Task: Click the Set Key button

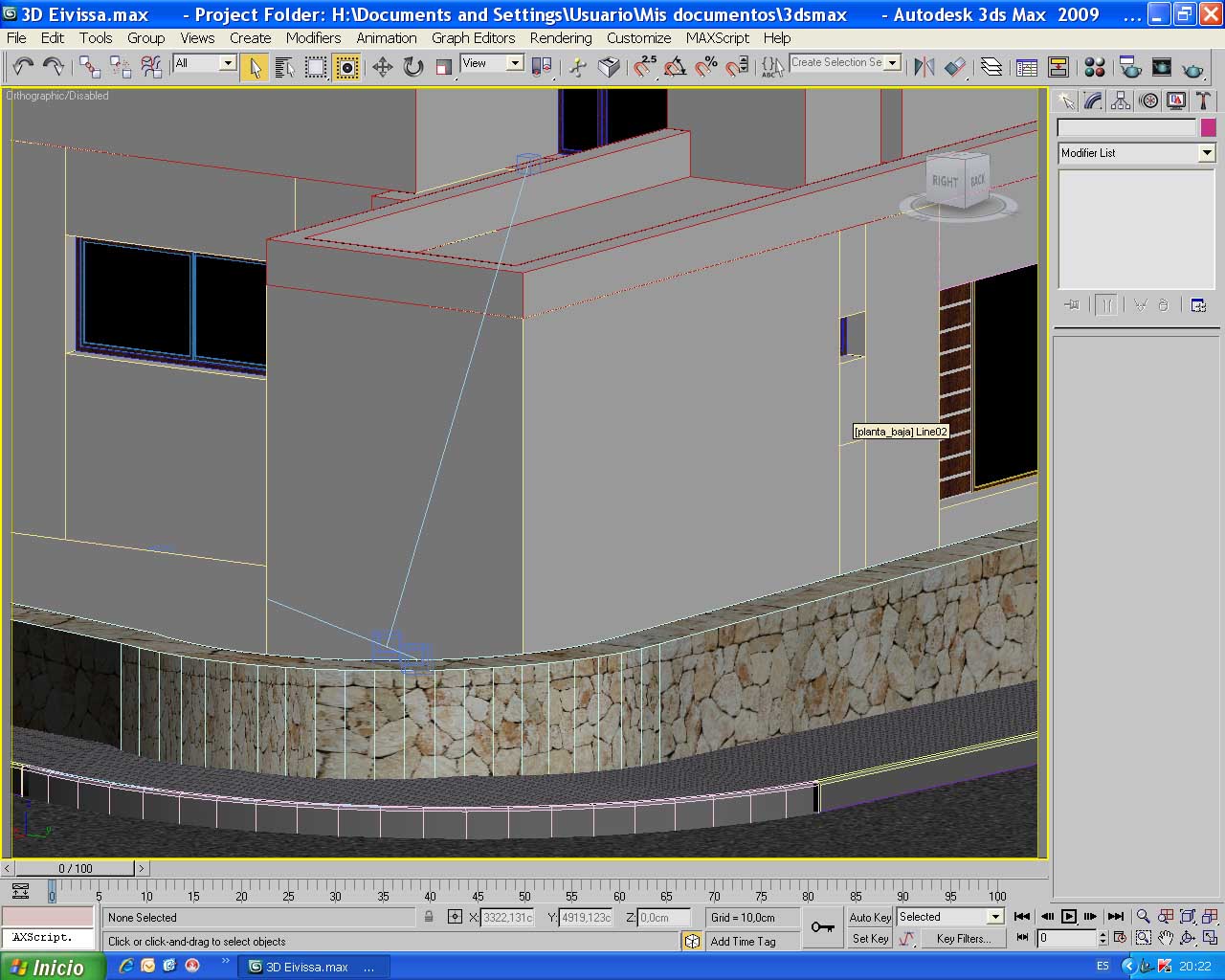Action: (x=871, y=939)
